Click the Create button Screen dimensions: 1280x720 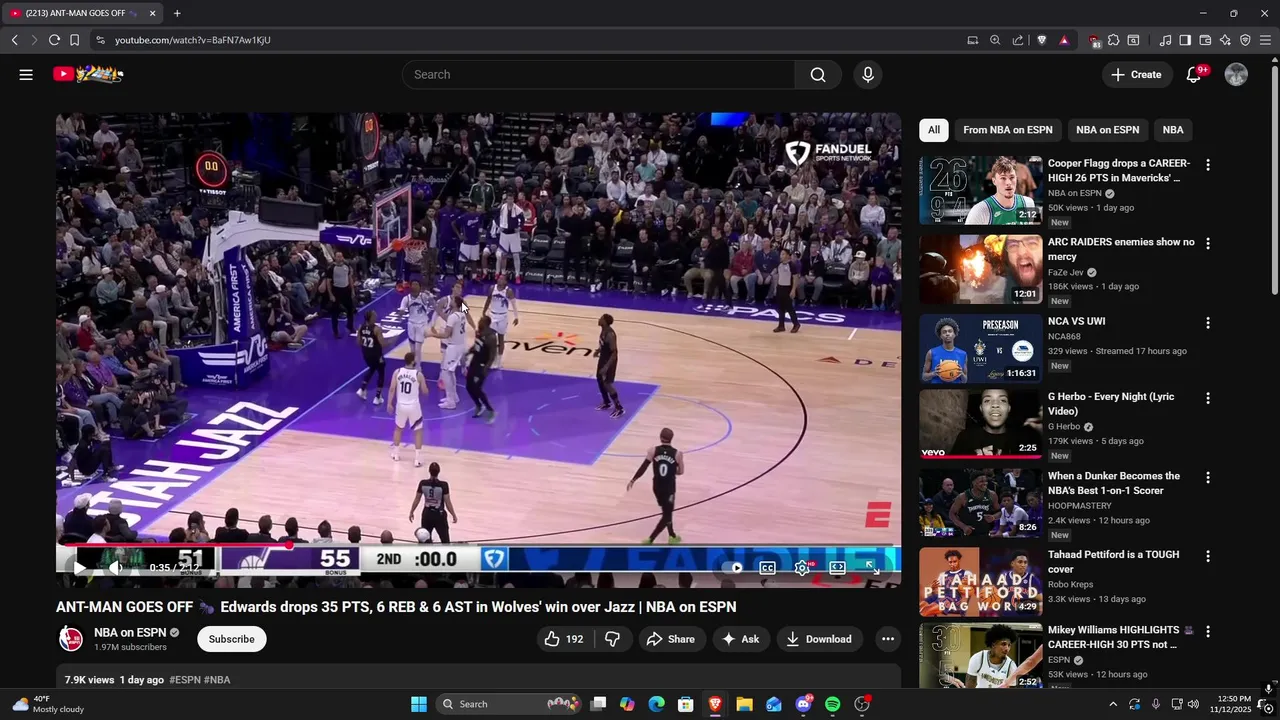(x=1137, y=74)
